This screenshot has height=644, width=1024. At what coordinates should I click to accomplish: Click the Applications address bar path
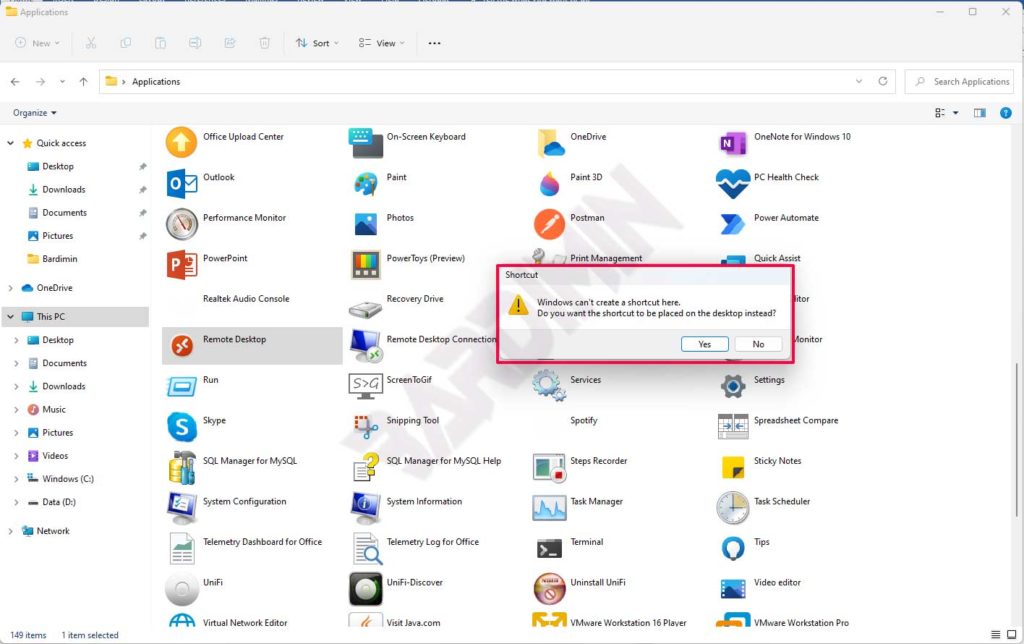click(156, 82)
